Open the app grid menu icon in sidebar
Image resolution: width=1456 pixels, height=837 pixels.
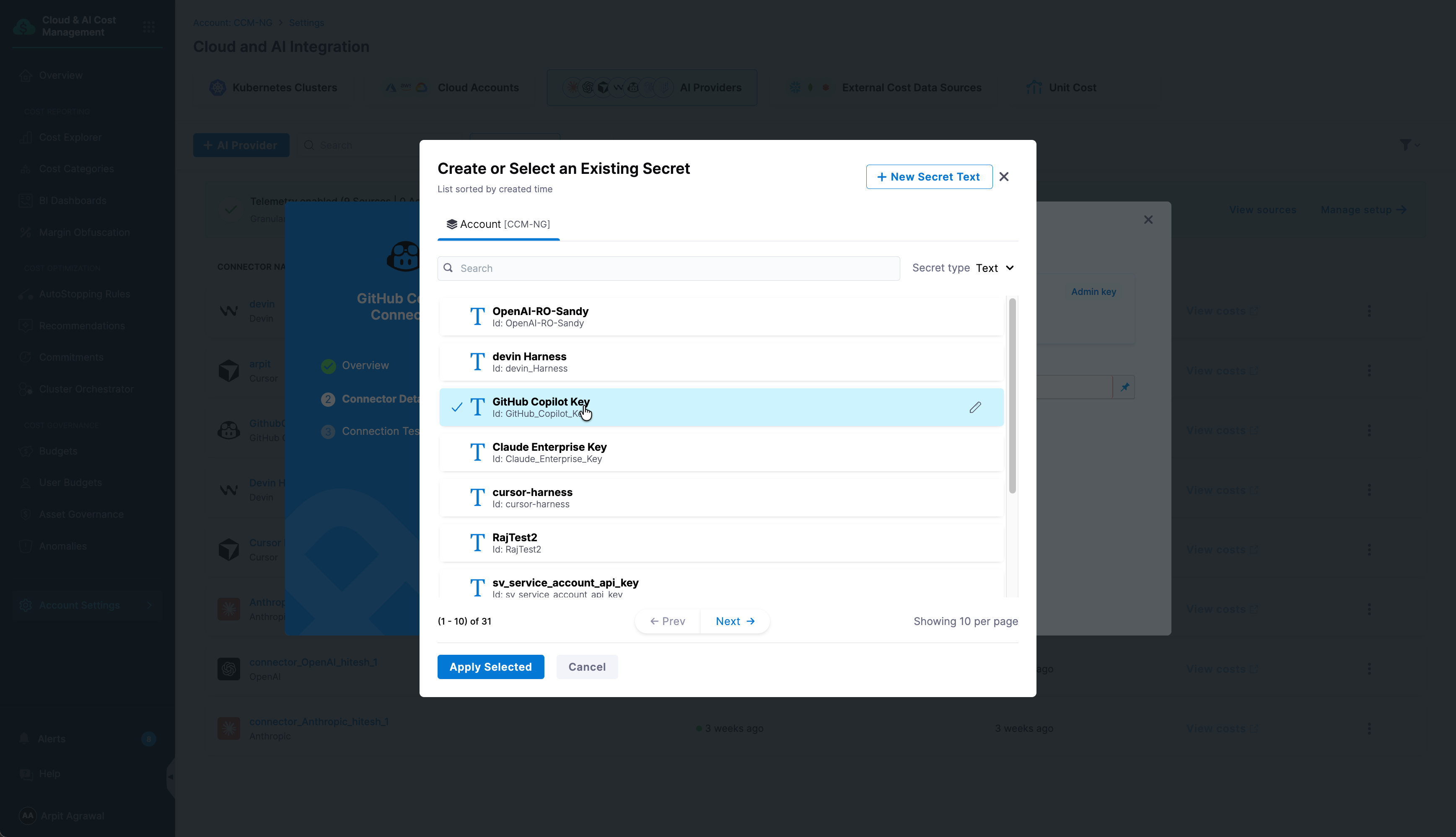click(149, 26)
